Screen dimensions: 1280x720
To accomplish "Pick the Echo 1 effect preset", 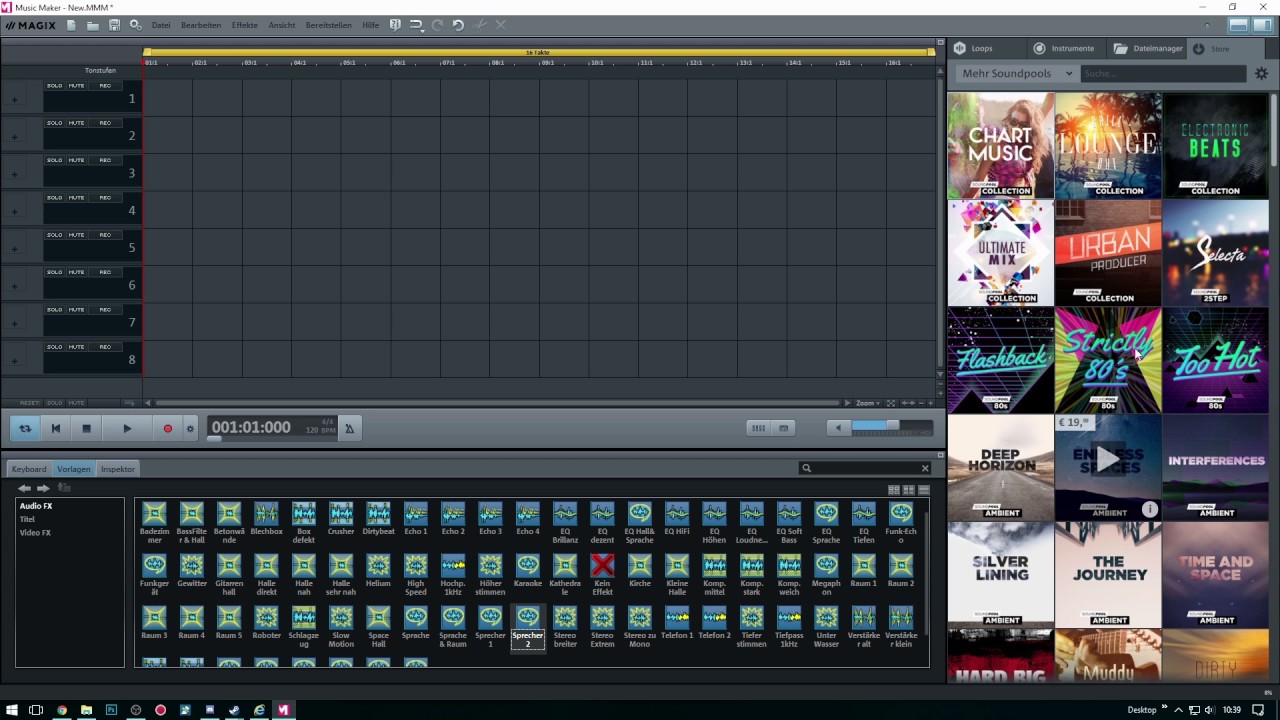I will click(x=416, y=519).
